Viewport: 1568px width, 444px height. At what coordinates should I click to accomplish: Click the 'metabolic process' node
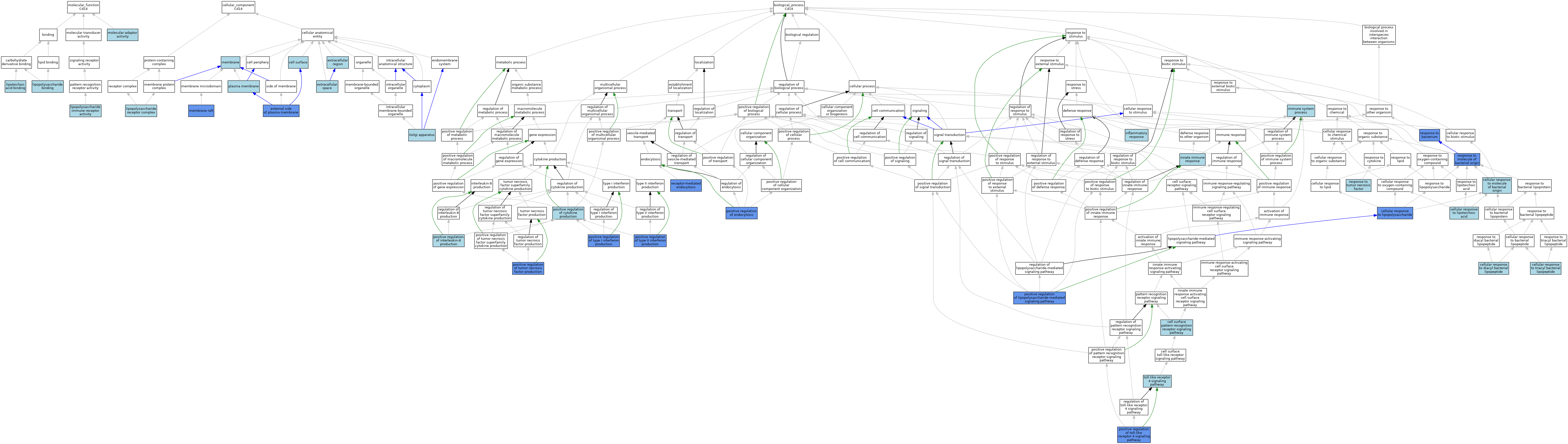click(x=511, y=62)
